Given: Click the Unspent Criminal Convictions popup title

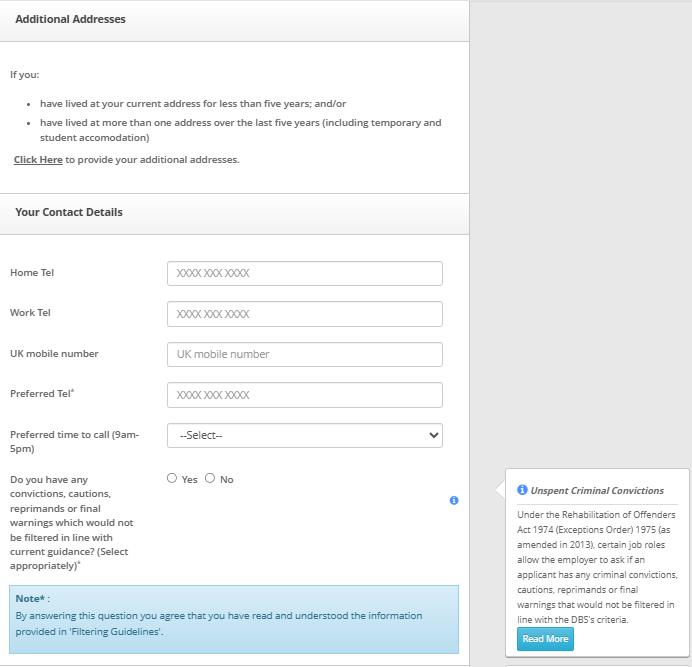Looking at the screenshot, I should pos(596,490).
